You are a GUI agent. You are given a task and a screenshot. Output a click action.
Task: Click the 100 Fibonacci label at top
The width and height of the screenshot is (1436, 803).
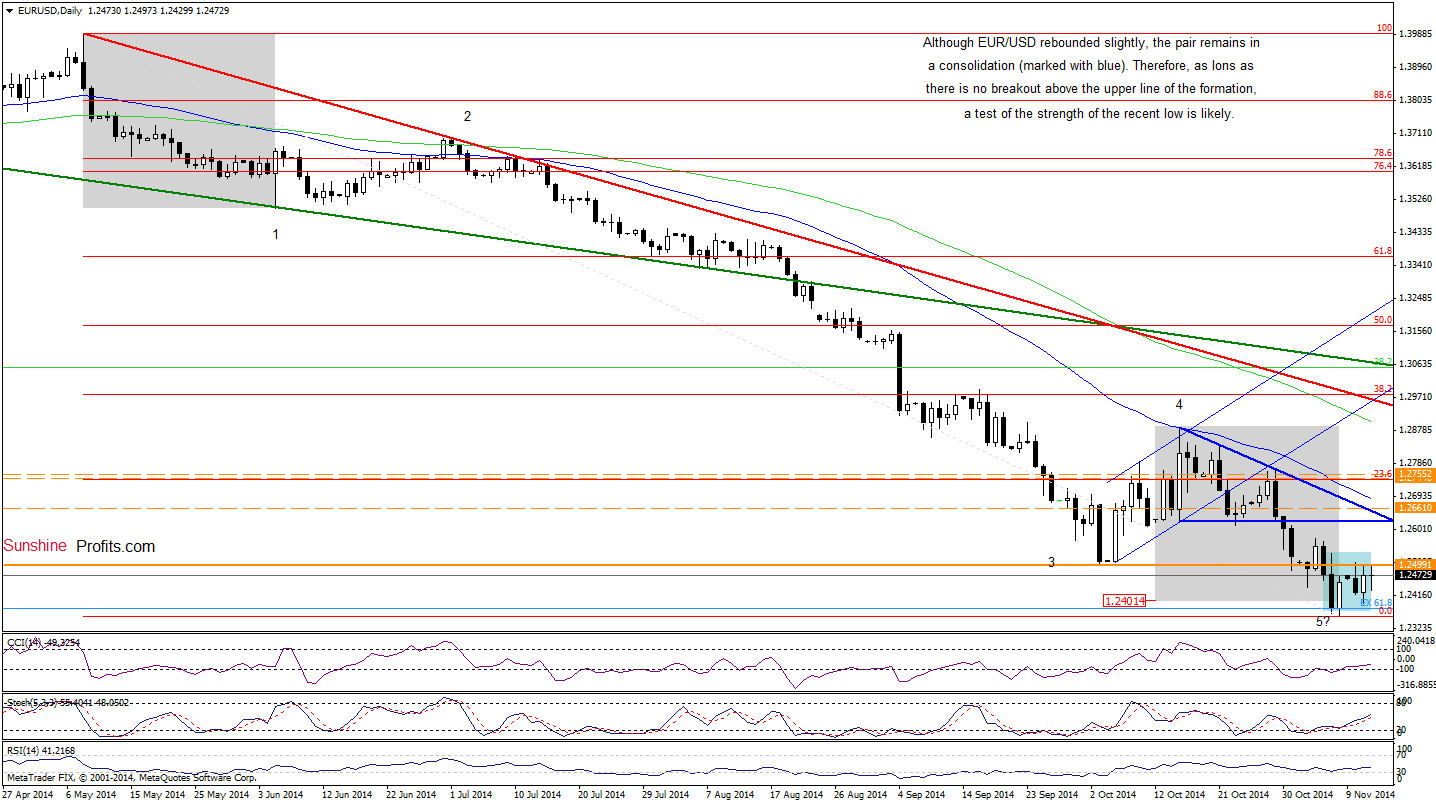1386,29
